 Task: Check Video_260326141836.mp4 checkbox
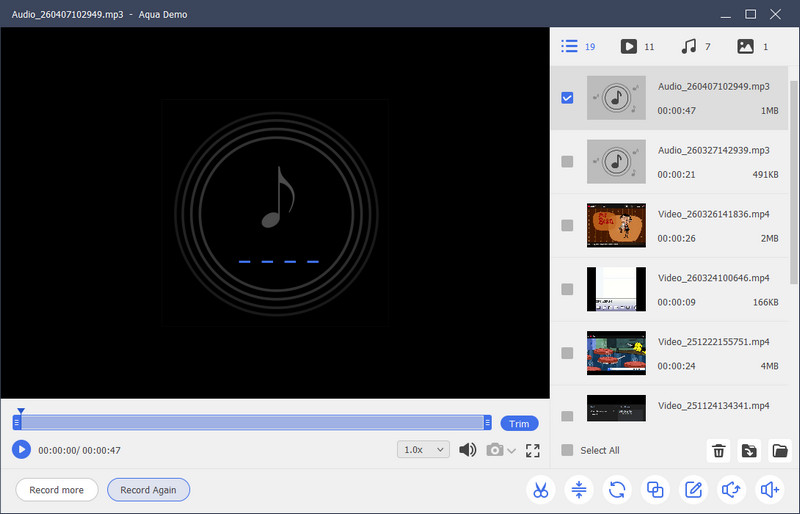tap(567, 225)
